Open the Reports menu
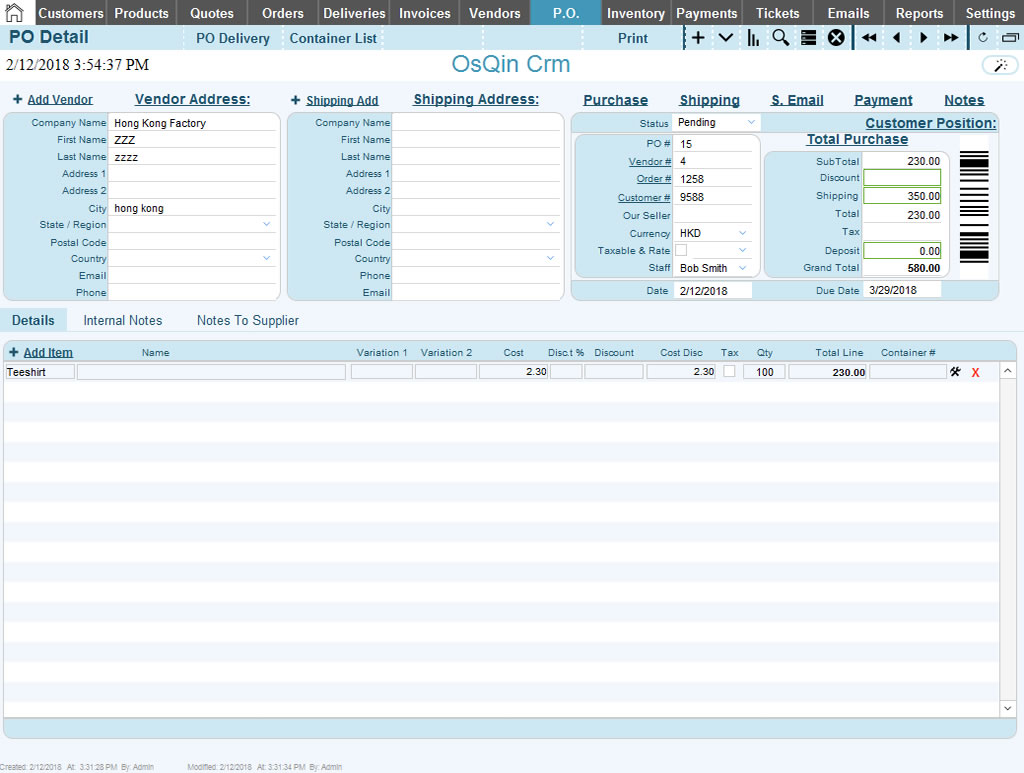This screenshot has height=773, width=1024. [x=919, y=13]
